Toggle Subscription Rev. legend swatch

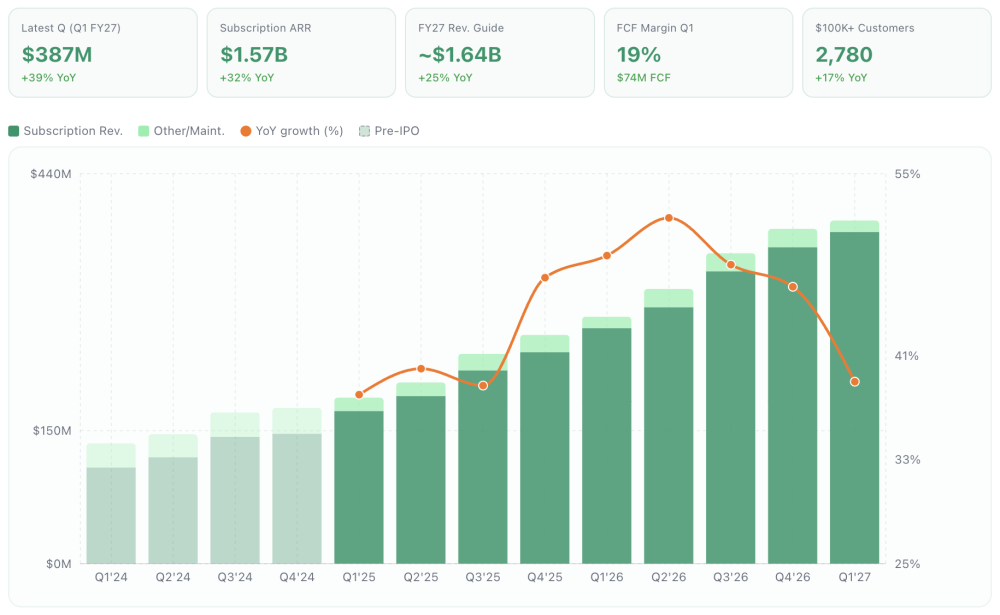(x=13, y=131)
